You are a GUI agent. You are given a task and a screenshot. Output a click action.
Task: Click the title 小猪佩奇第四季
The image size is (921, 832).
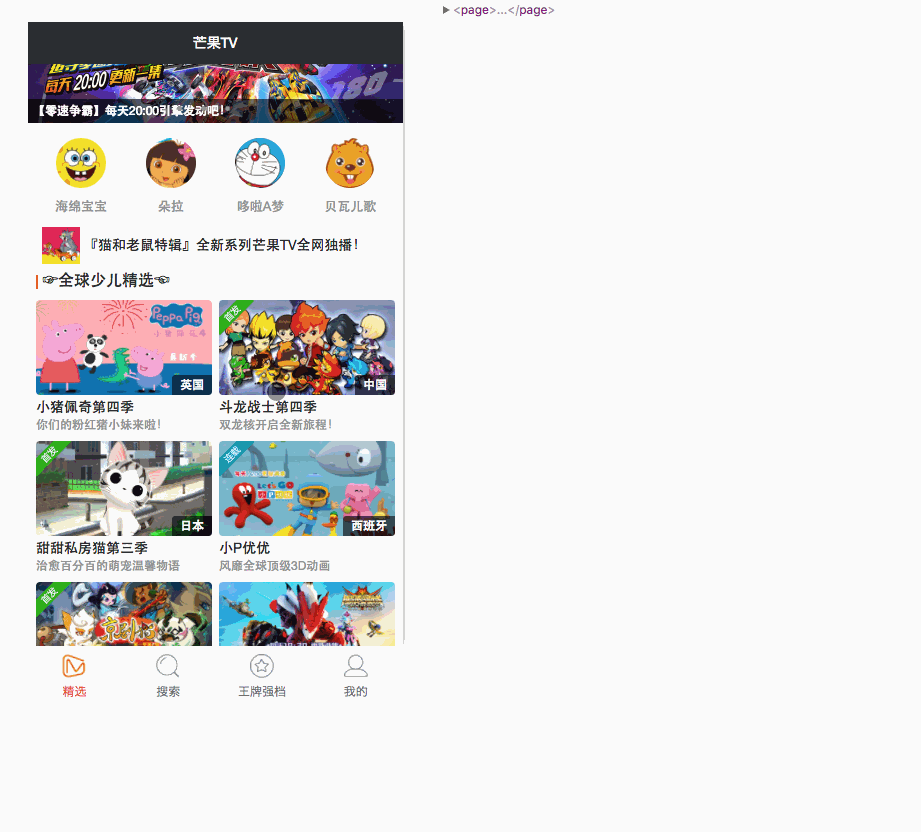tap(85, 407)
